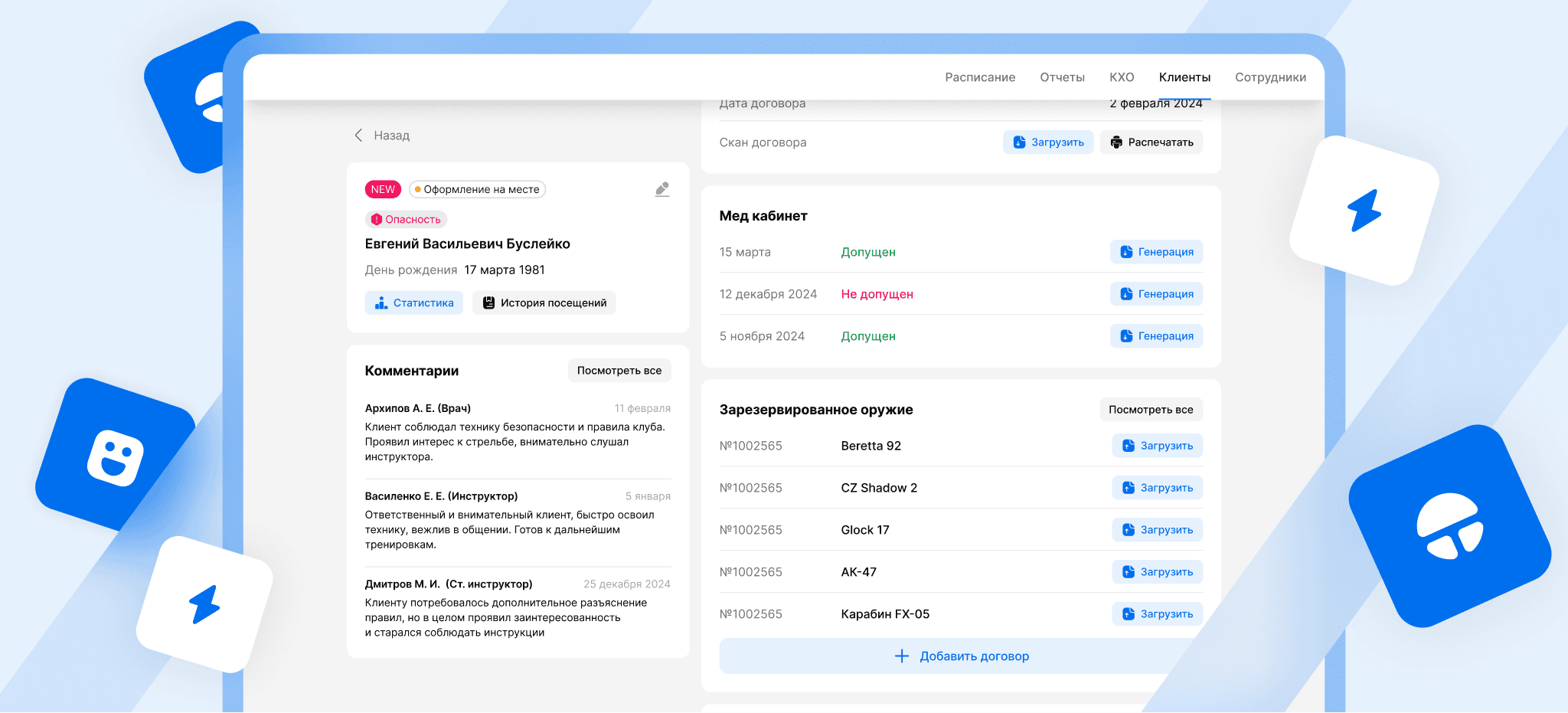
Task: Click the Оформление на месте status badge
Action: click(477, 189)
